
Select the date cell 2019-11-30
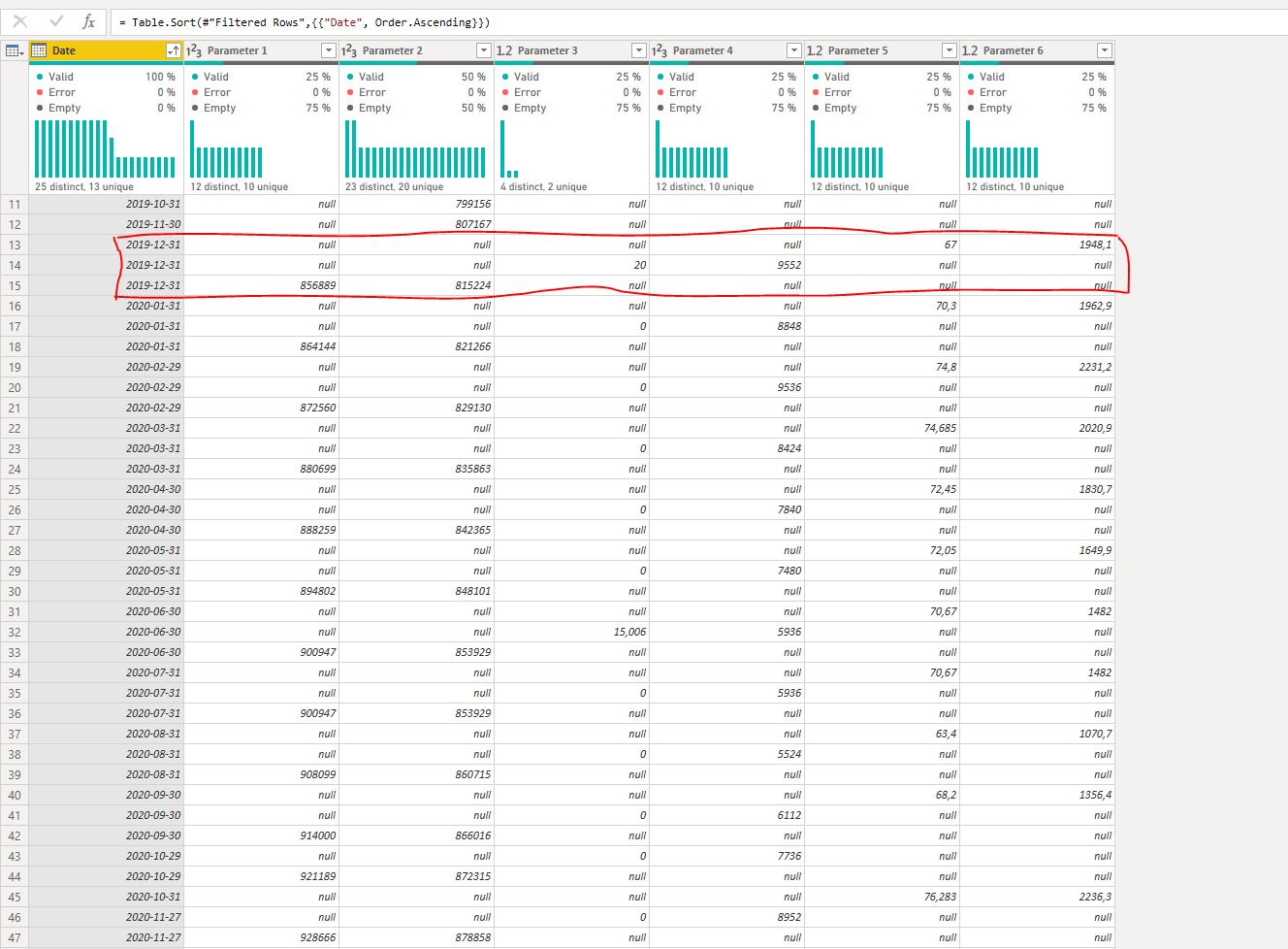106,224
